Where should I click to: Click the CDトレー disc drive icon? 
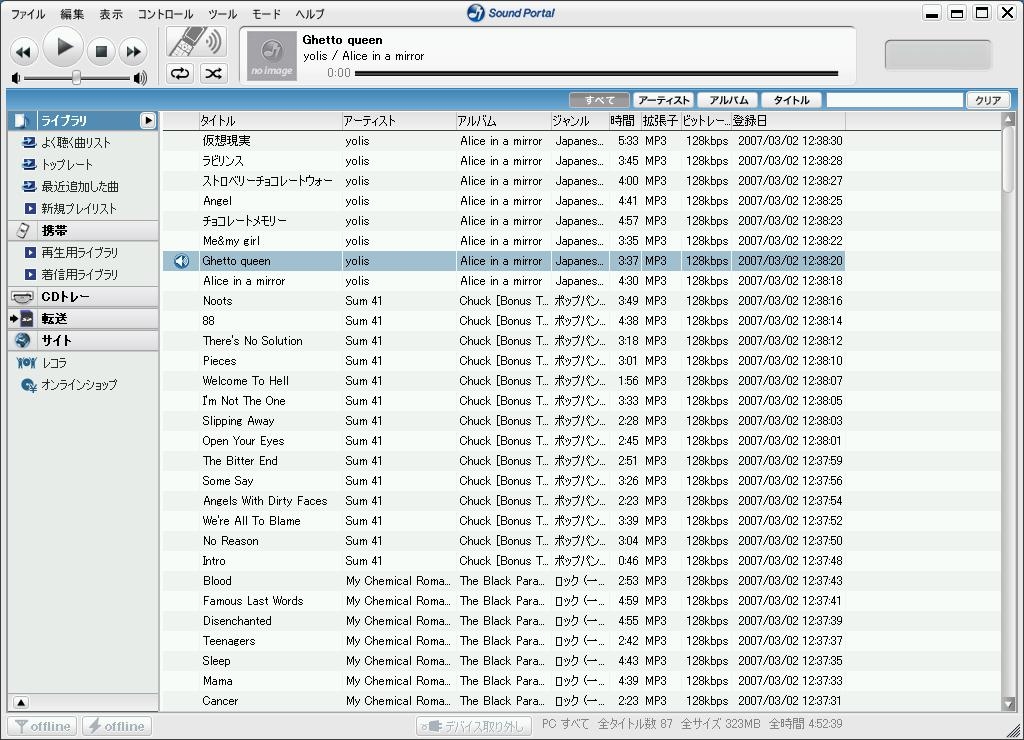click(x=23, y=297)
